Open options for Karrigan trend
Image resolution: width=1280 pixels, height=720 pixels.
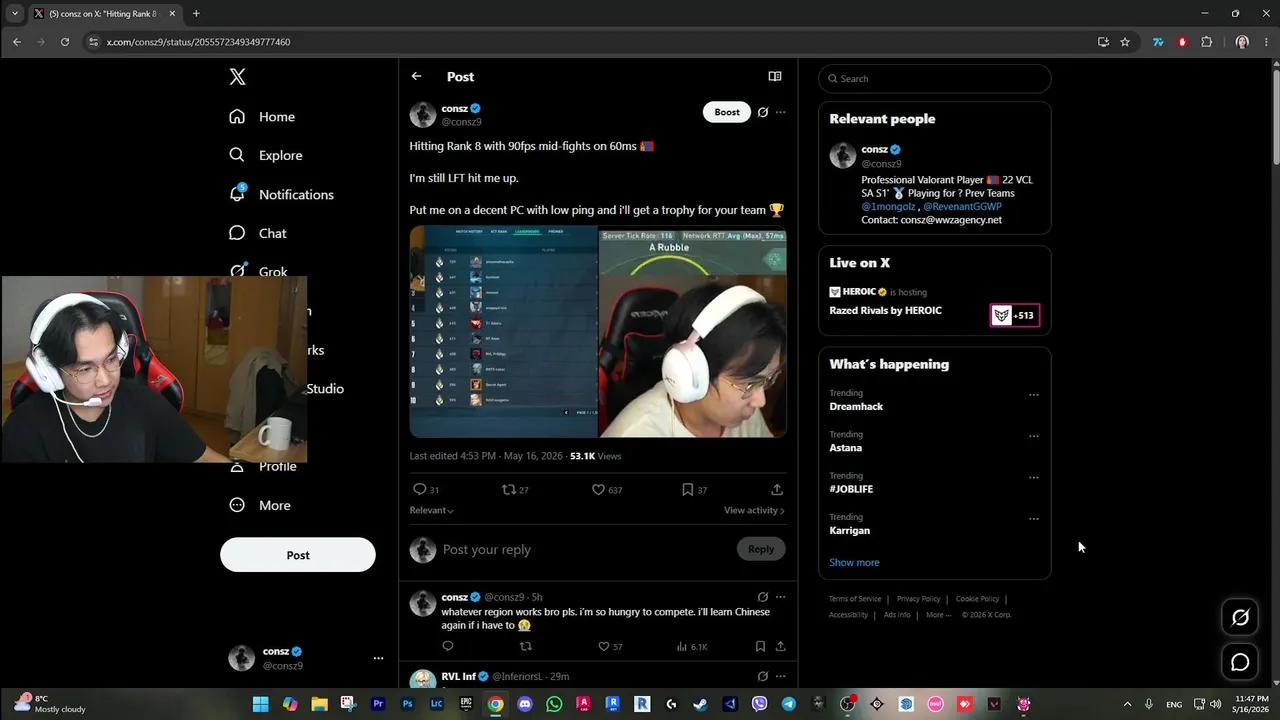pyautogui.click(x=1034, y=519)
